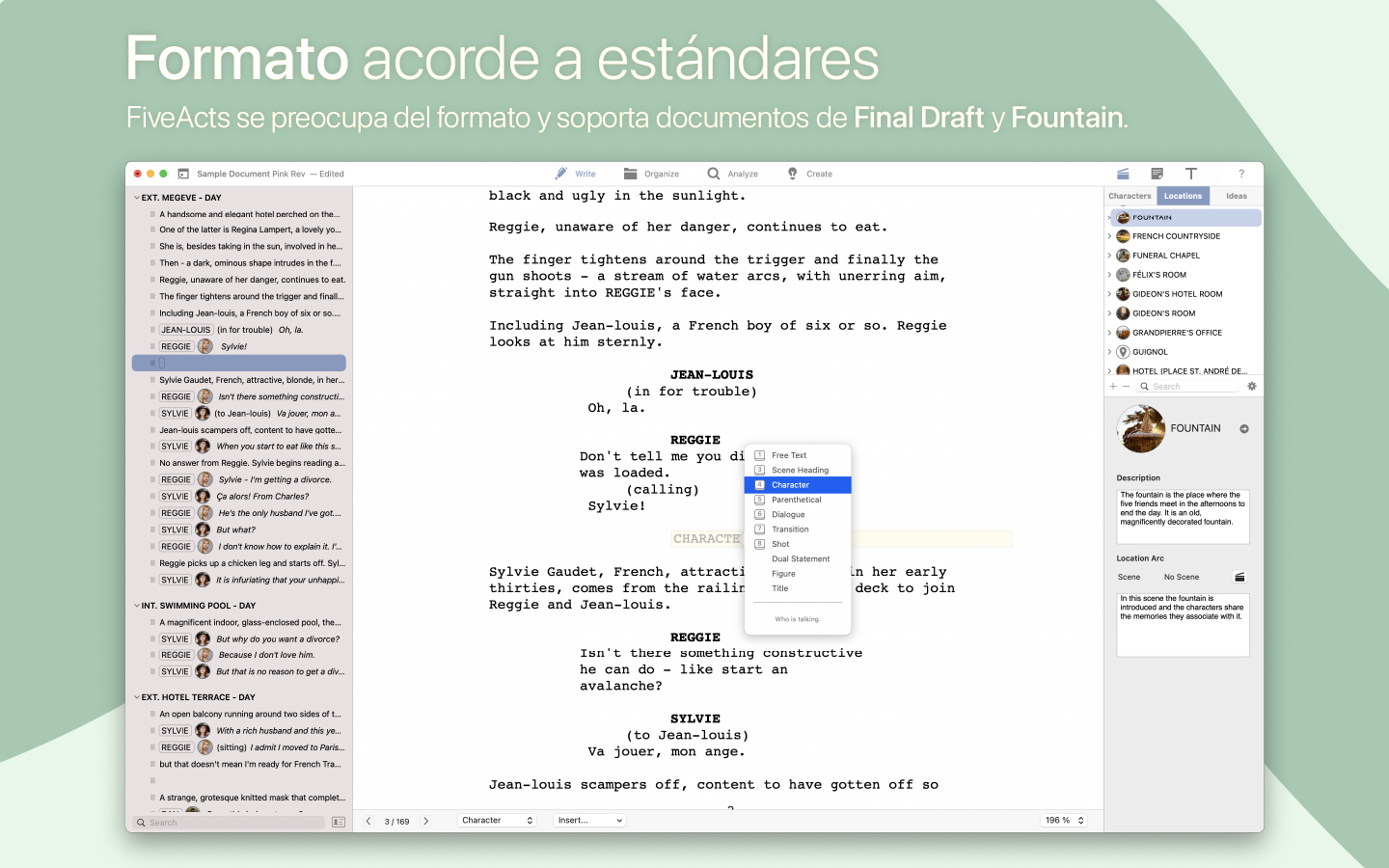Click the clapperboard icon in inspector toolbar
This screenshot has height=868, width=1389.
click(1123, 174)
